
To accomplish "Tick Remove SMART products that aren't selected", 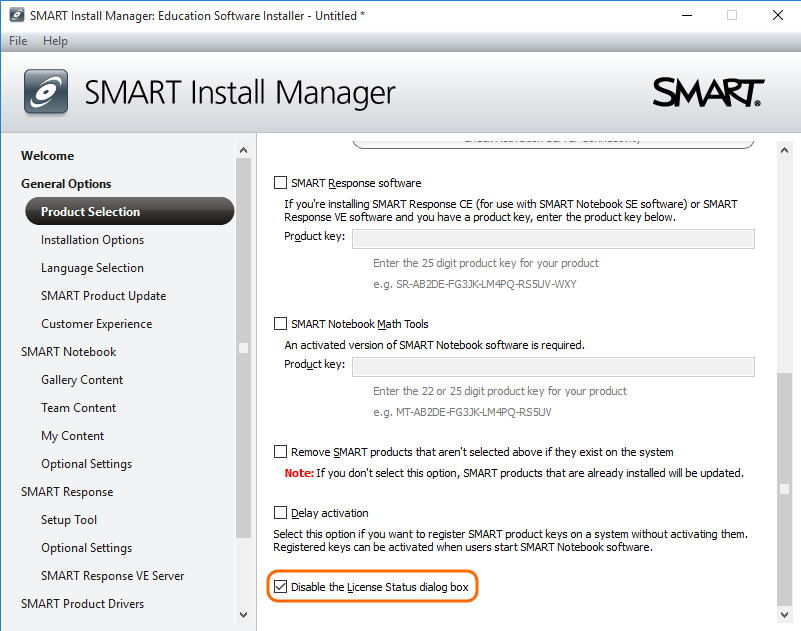I will [x=281, y=452].
